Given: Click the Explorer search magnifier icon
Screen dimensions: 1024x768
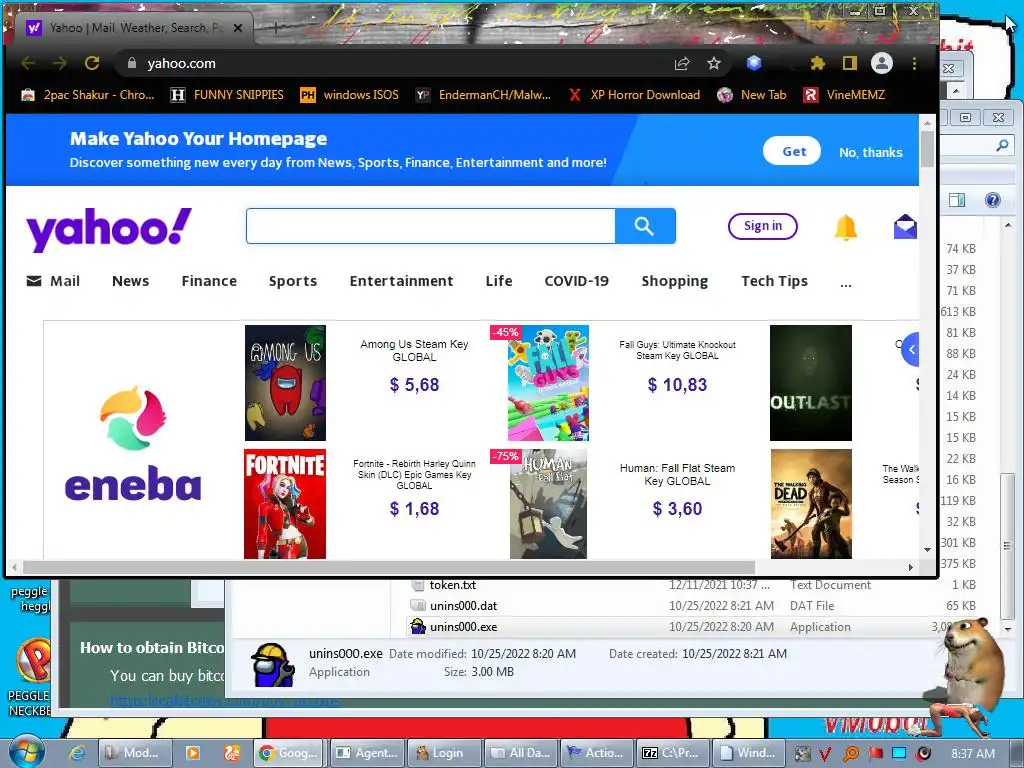Looking at the screenshot, I should pyautogui.click(x=1001, y=146).
